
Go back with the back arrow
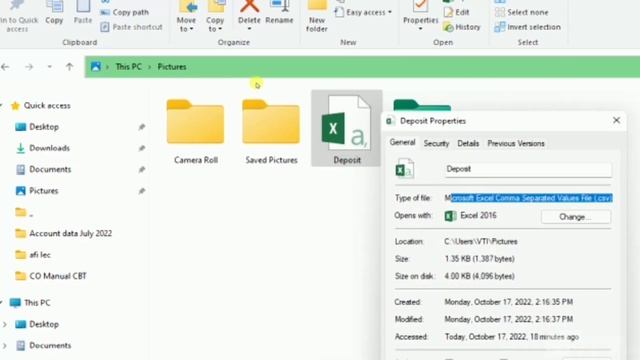point(5,67)
